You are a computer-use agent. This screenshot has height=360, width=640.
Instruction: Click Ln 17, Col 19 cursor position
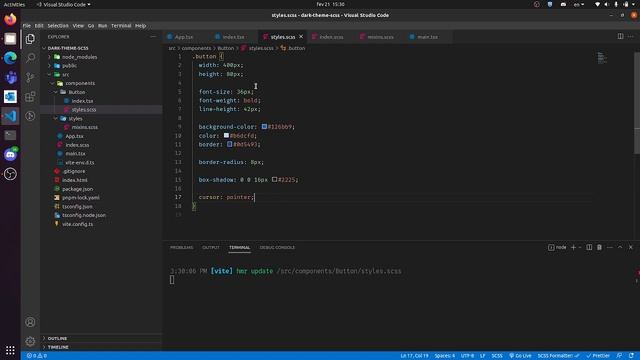click(414, 356)
